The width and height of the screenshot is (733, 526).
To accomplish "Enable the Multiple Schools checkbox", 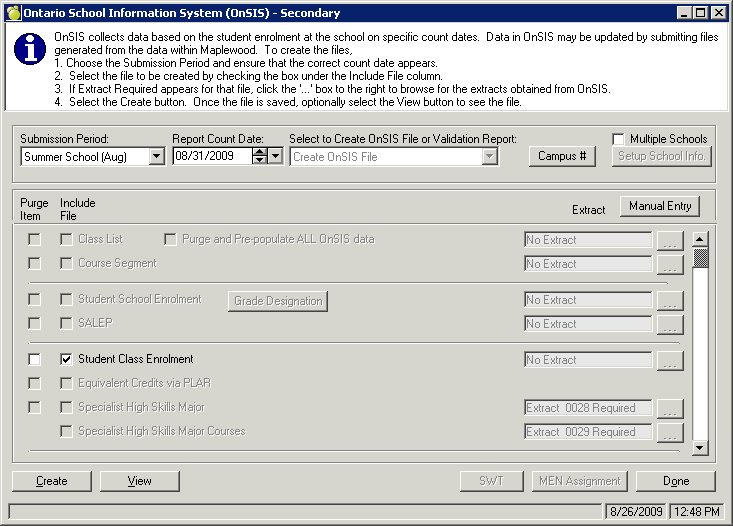I will point(619,139).
